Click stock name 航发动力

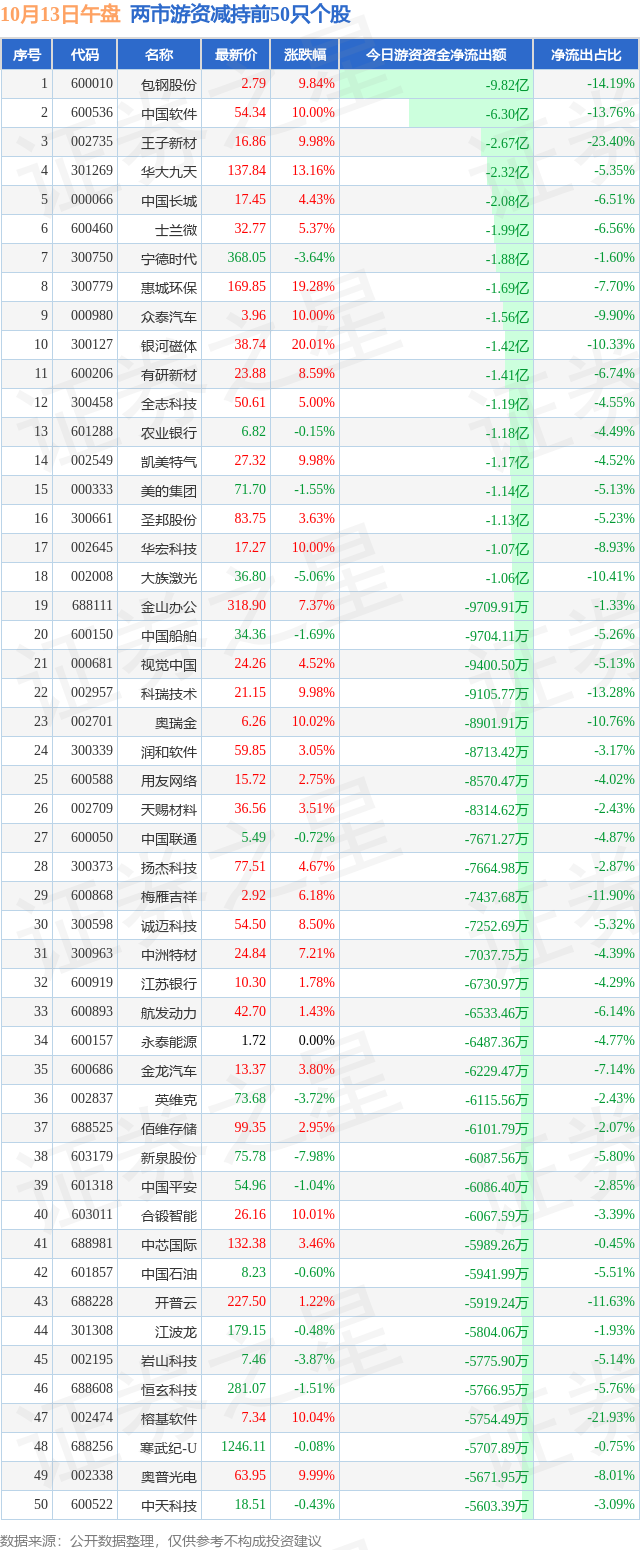point(169,1012)
